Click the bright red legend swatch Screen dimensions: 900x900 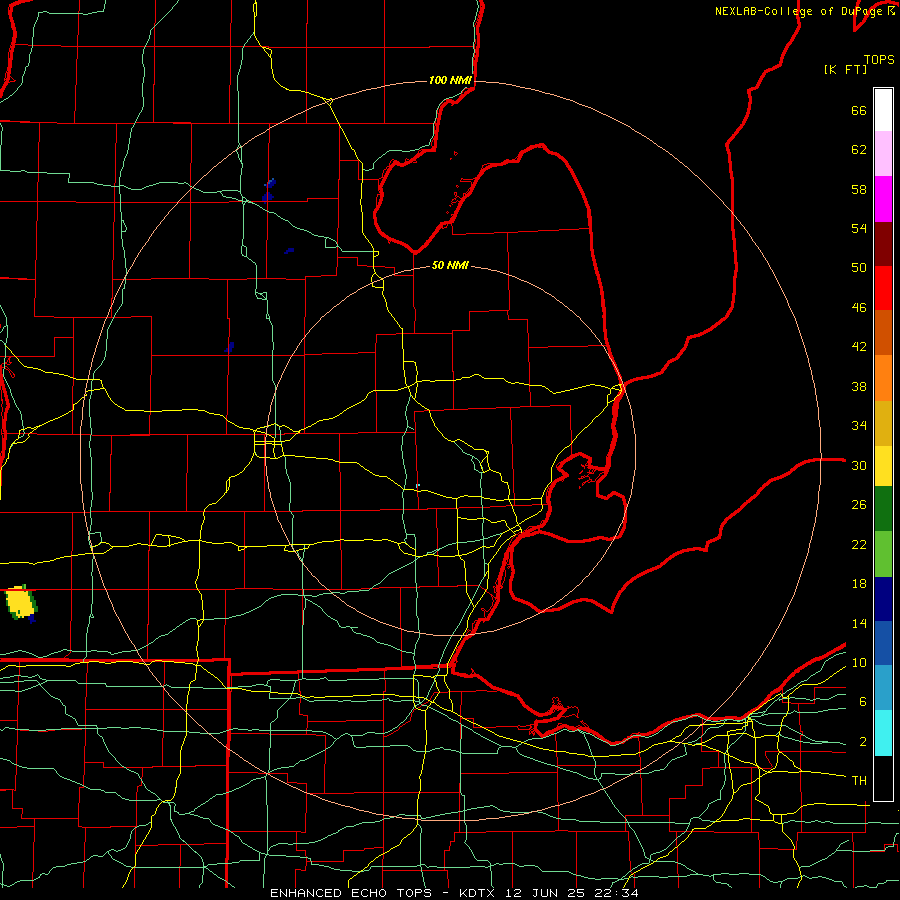click(x=883, y=288)
